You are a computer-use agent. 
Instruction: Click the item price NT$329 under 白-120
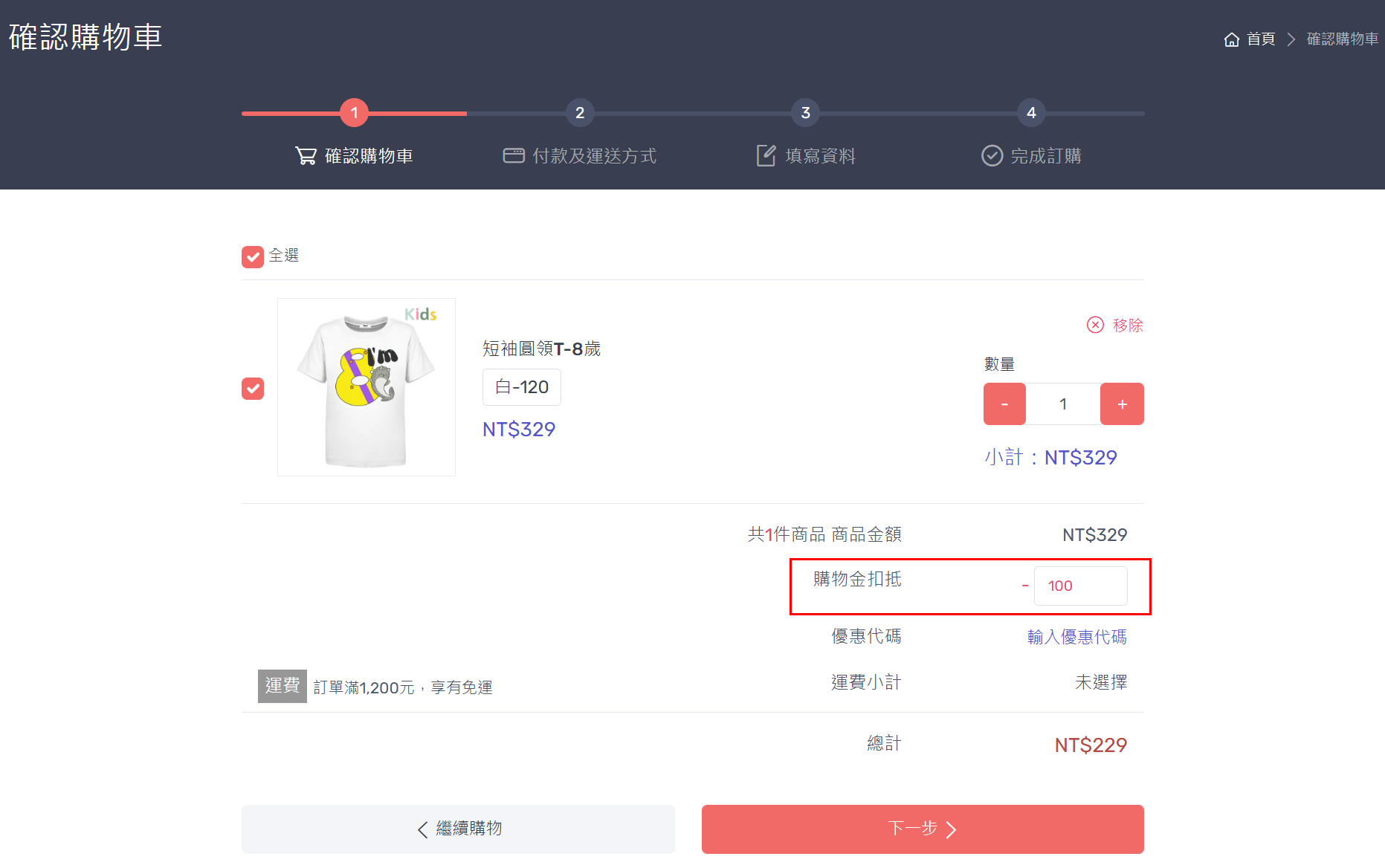click(x=519, y=430)
